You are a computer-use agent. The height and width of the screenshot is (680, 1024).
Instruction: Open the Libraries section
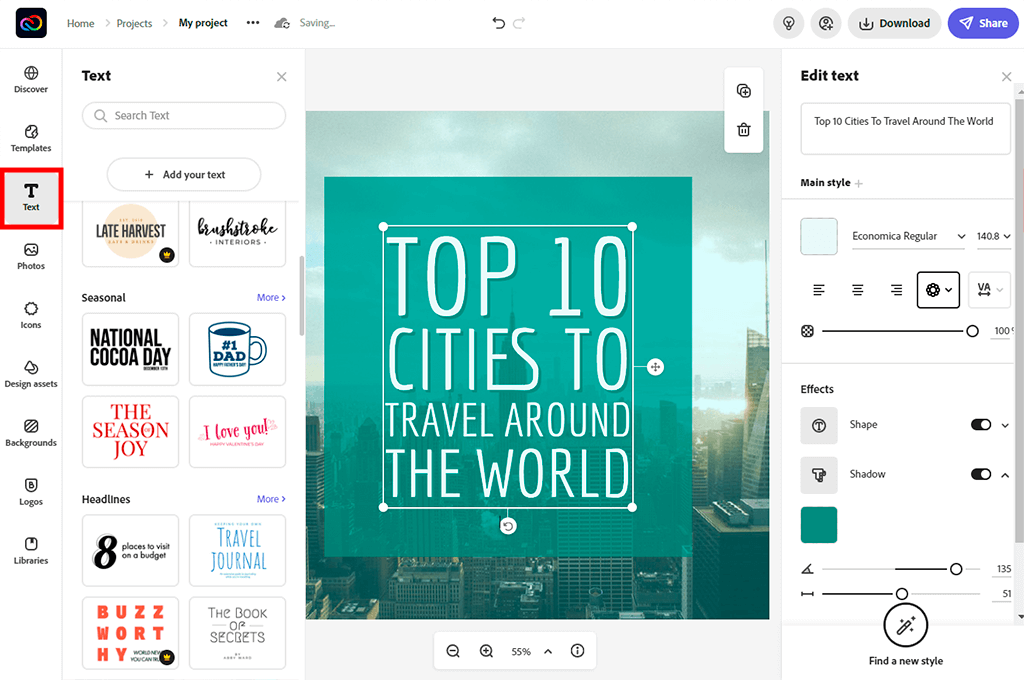[x=31, y=551]
